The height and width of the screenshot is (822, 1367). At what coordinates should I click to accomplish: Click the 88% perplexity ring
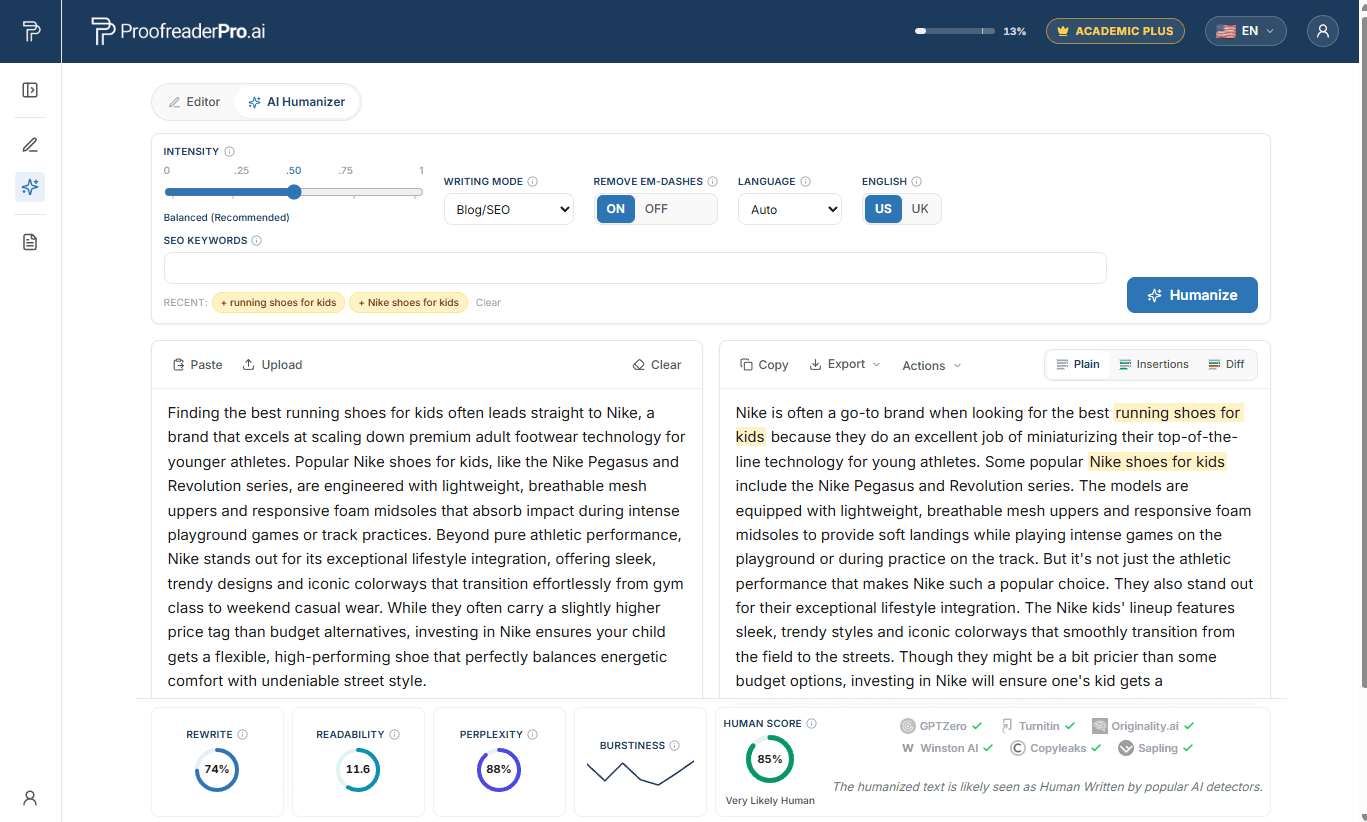tap(499, 770)
